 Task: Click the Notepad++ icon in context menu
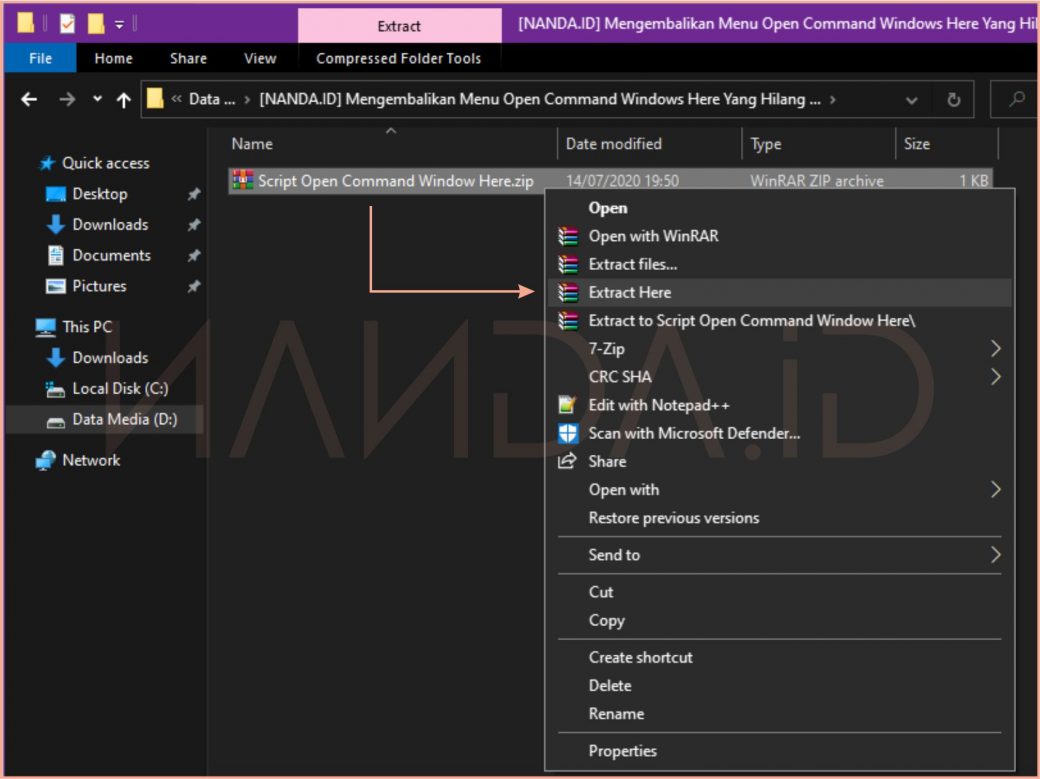[x=568, y=405]
